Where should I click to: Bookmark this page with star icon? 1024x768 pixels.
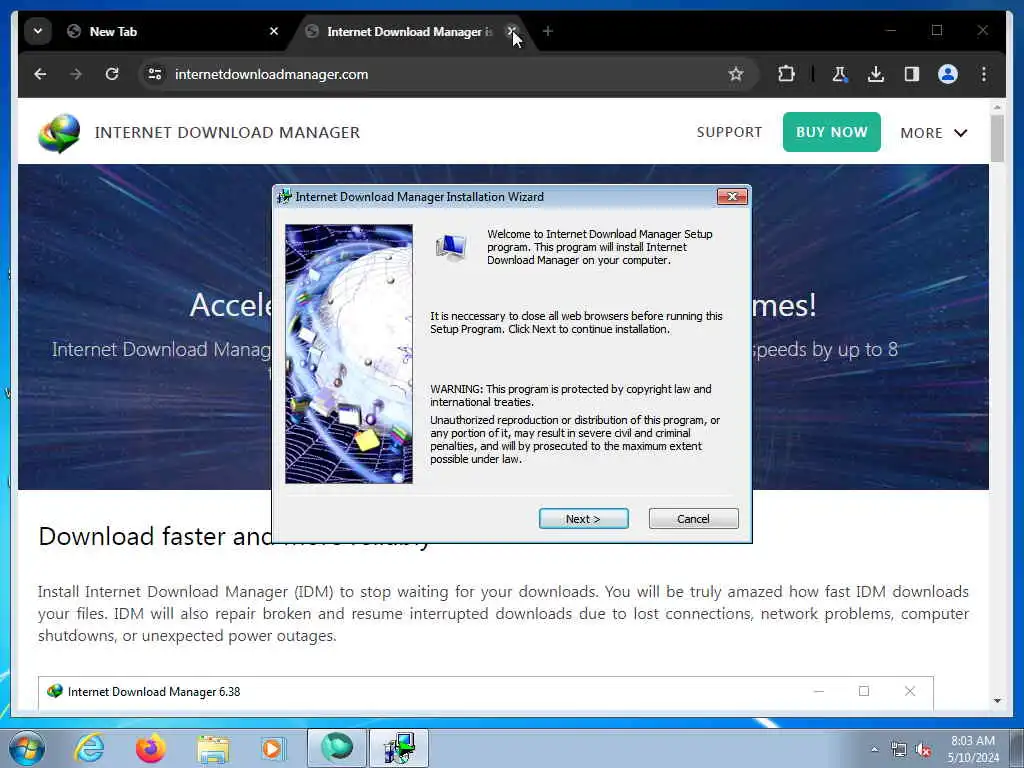point(736,74)
